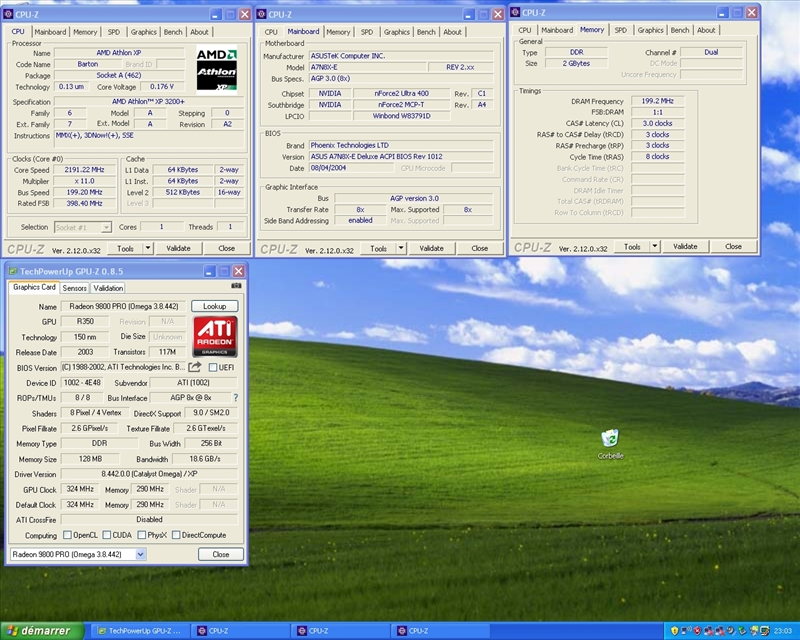Toggle the PhysX checkbox
Screen dimensions: 800x640
pyautogui.click(x=142, y=535)
